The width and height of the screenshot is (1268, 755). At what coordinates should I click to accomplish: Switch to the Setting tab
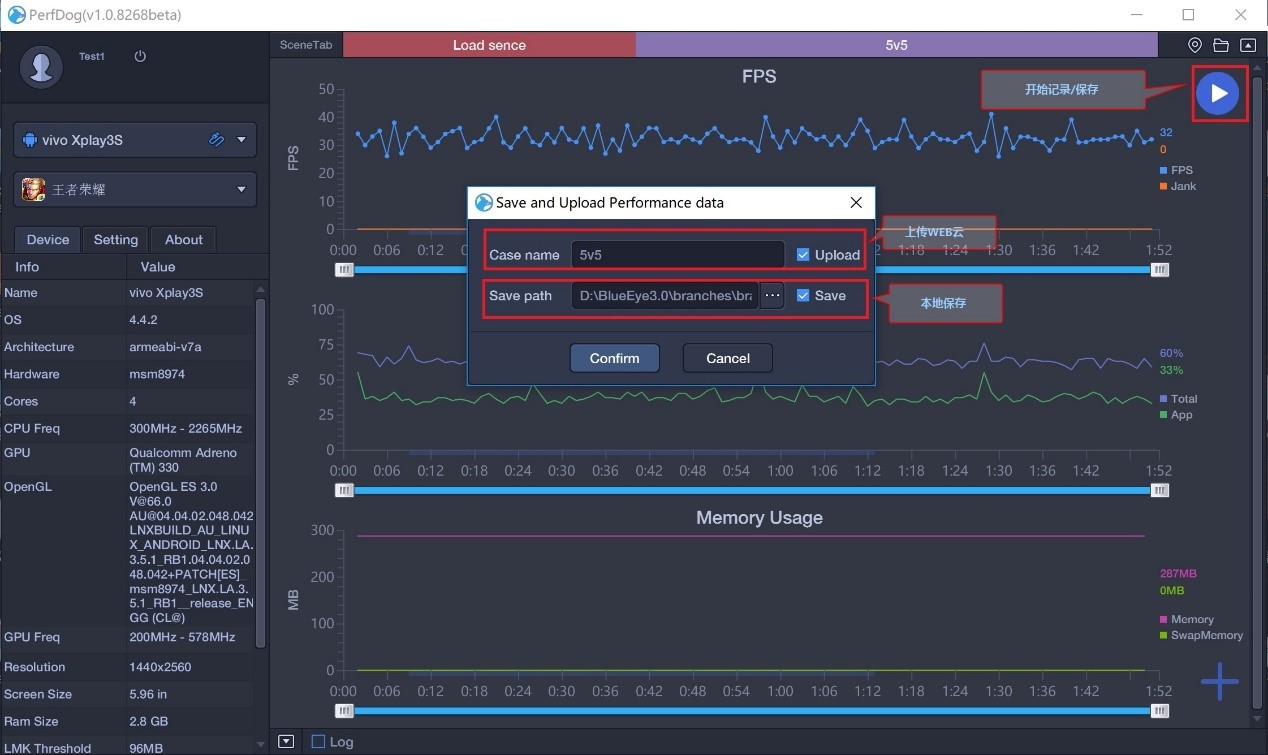[x=115, y=239]
